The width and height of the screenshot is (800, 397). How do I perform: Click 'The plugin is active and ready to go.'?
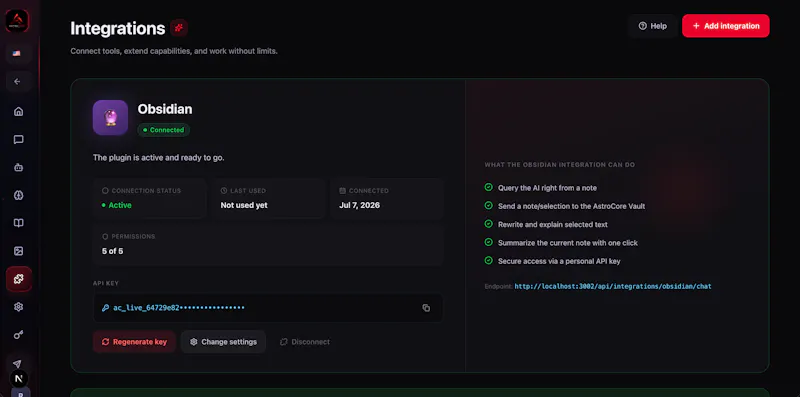coord(159,158)
